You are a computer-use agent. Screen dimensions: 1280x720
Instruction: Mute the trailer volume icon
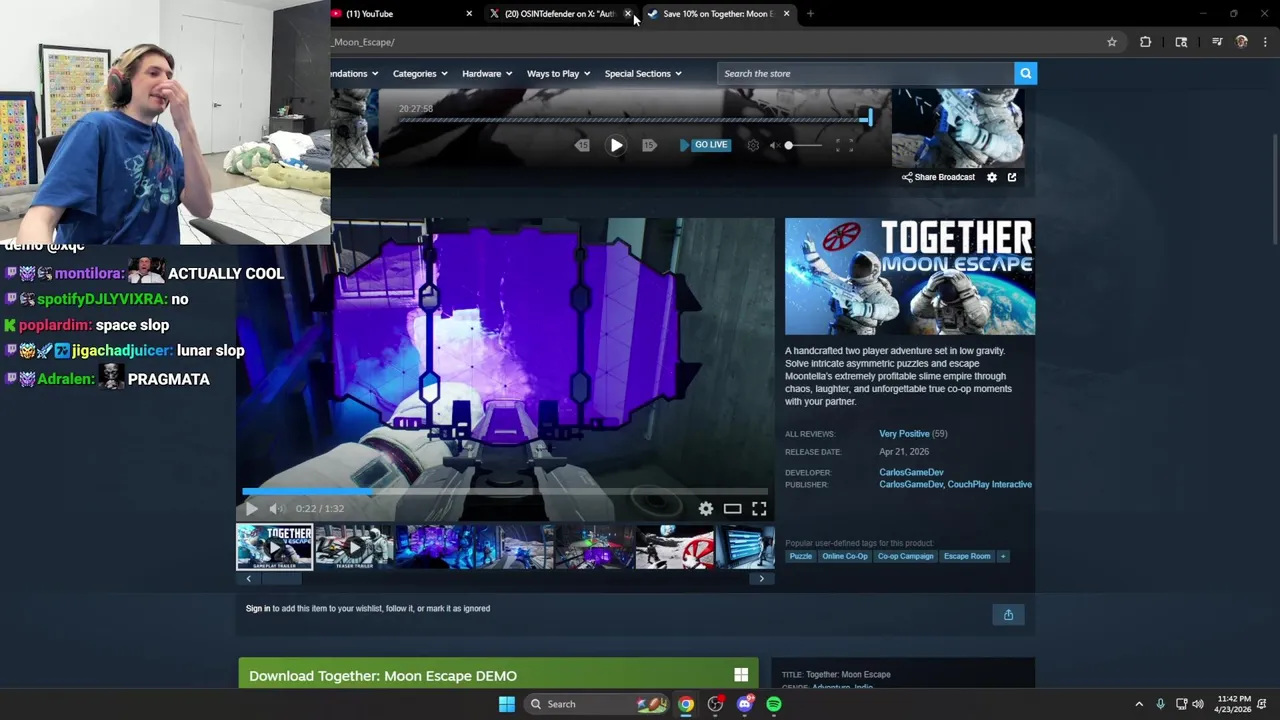(x=277, y=509)
